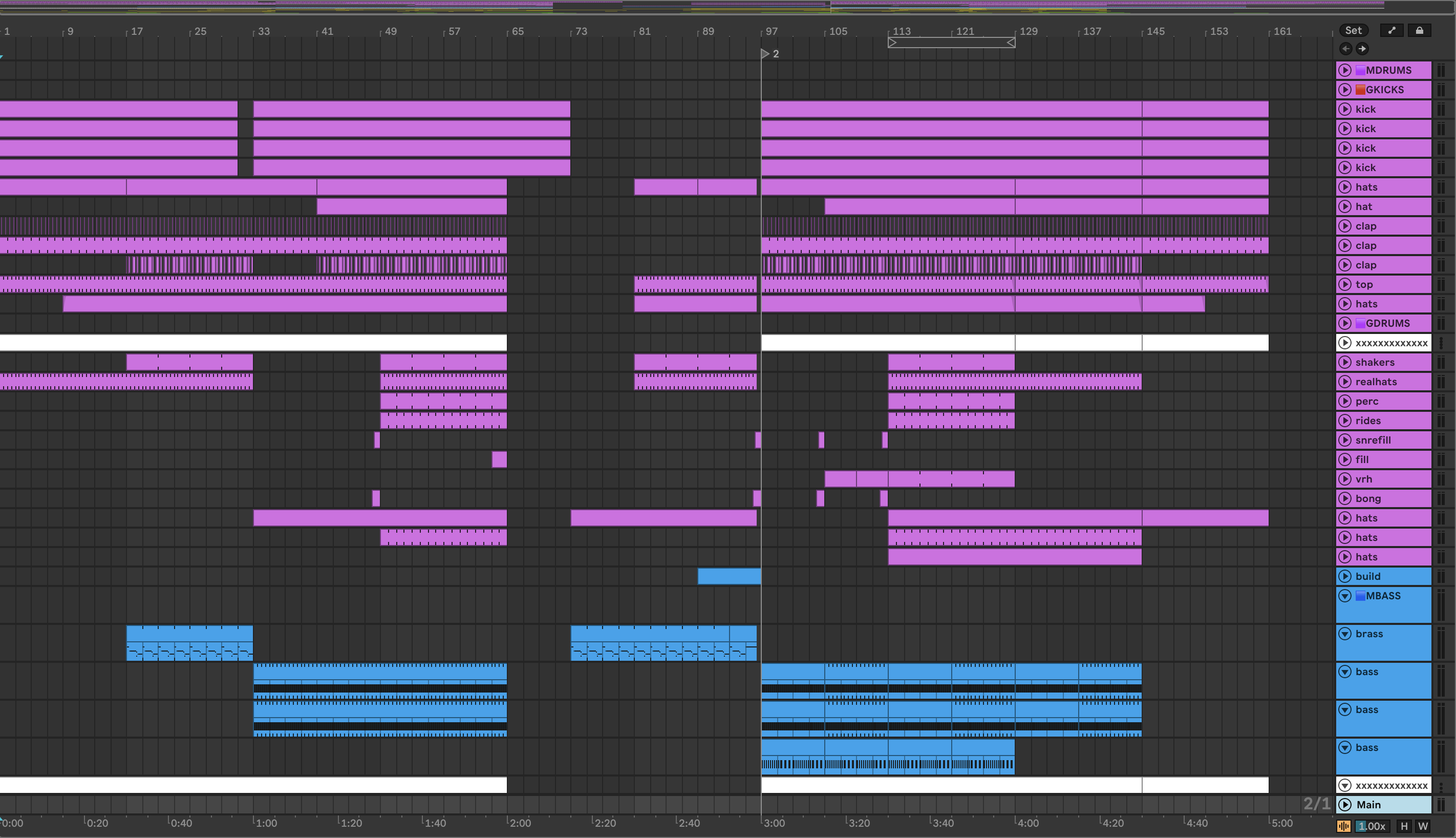Click the loop brace start marker at bar 113
1456x838 pixels.
(x=892, y=43)
